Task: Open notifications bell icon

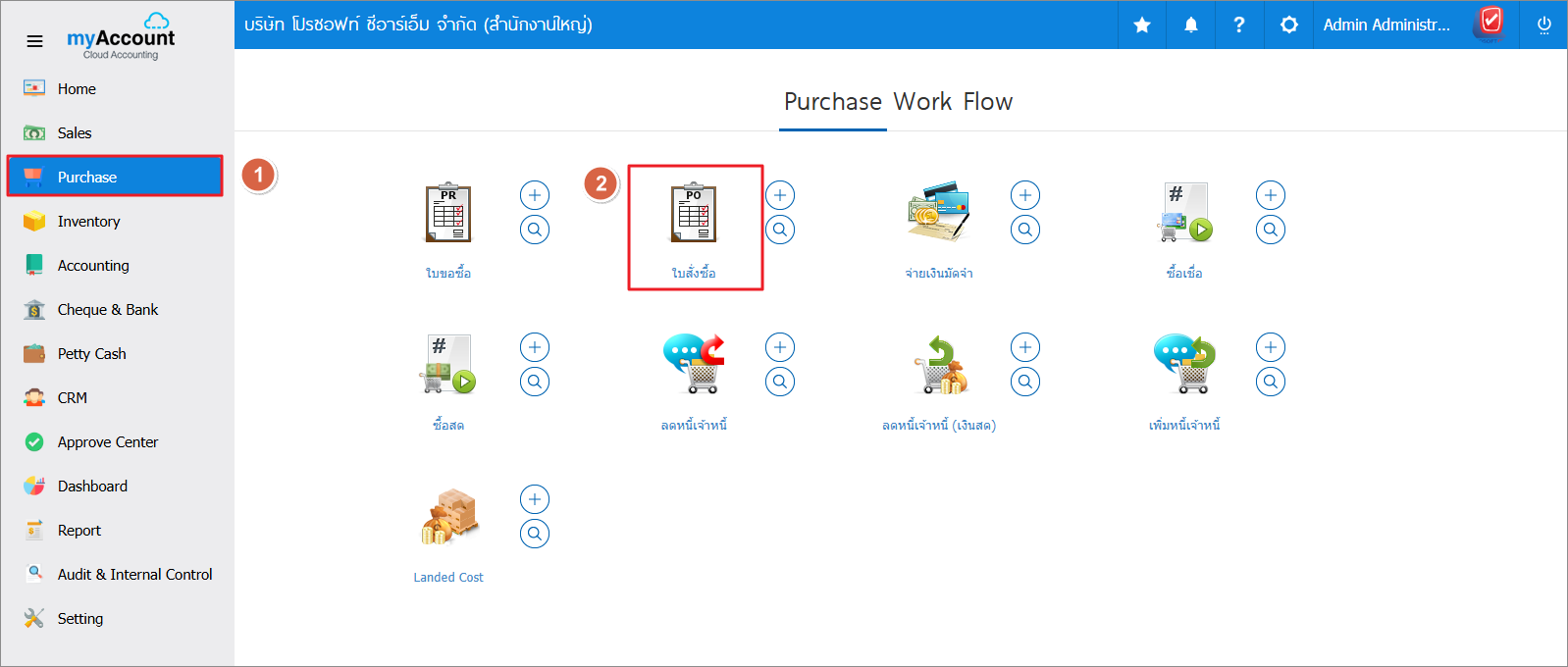Action: tap(1190, 25)
